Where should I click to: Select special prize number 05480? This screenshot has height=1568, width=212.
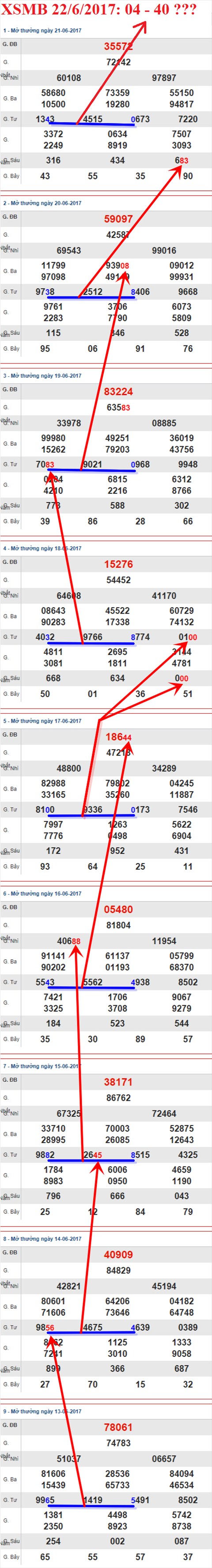118,909
